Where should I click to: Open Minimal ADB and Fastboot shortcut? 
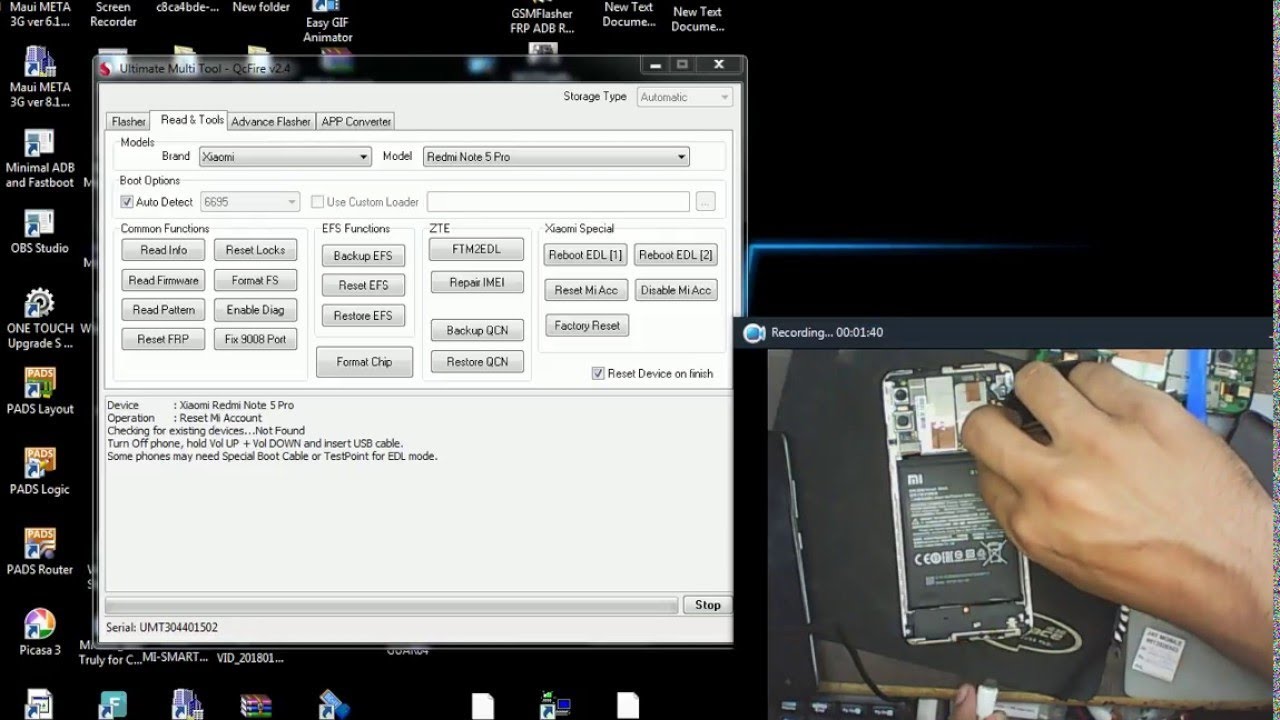(40, 158)
